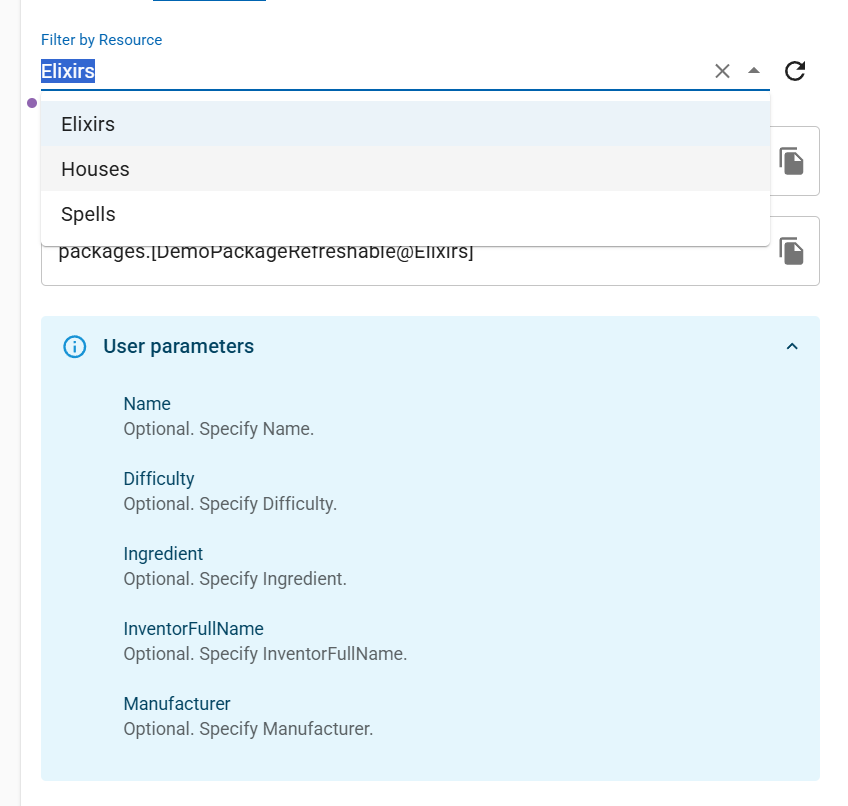Select the Manufacturer parameter label
This screenshot has height=806, width=848.
[x=177, y=704]
